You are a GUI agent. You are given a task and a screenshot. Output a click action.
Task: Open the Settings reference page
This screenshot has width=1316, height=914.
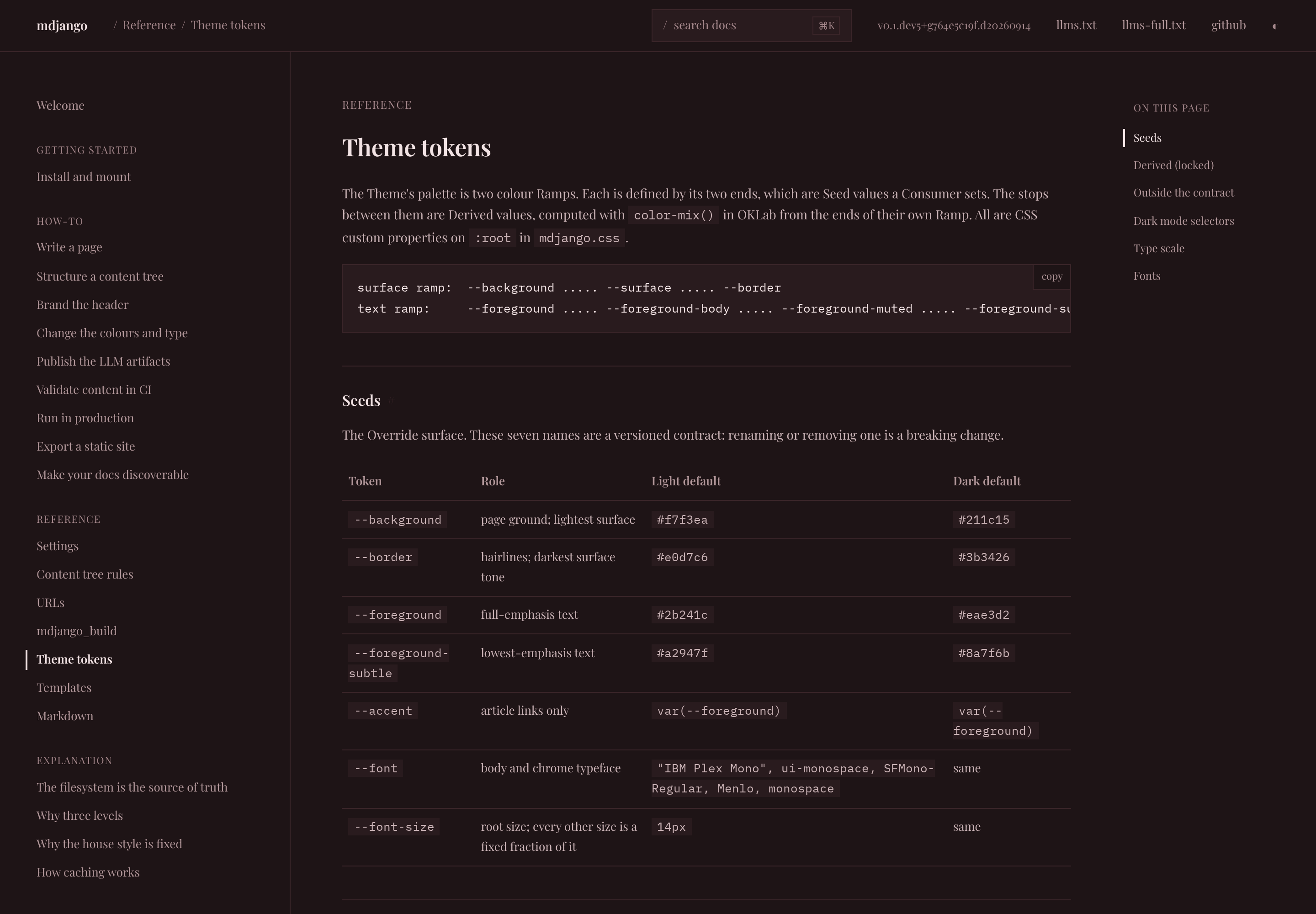tap(57, 546)
